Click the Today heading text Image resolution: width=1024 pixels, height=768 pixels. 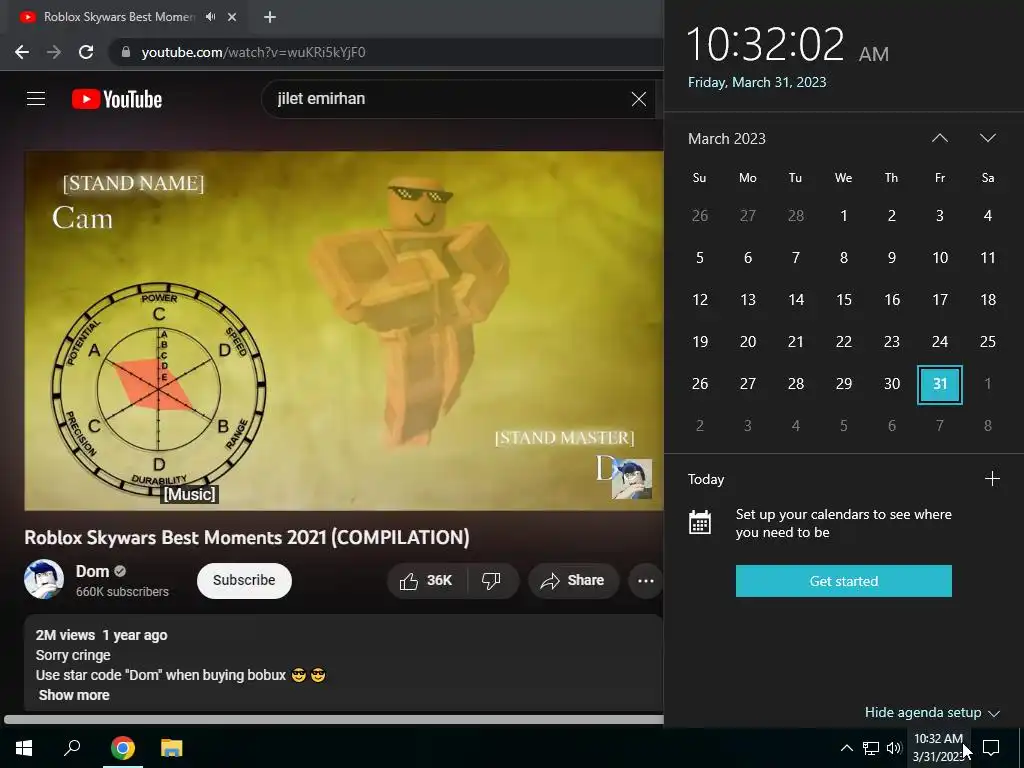click(x=706, y=479)
